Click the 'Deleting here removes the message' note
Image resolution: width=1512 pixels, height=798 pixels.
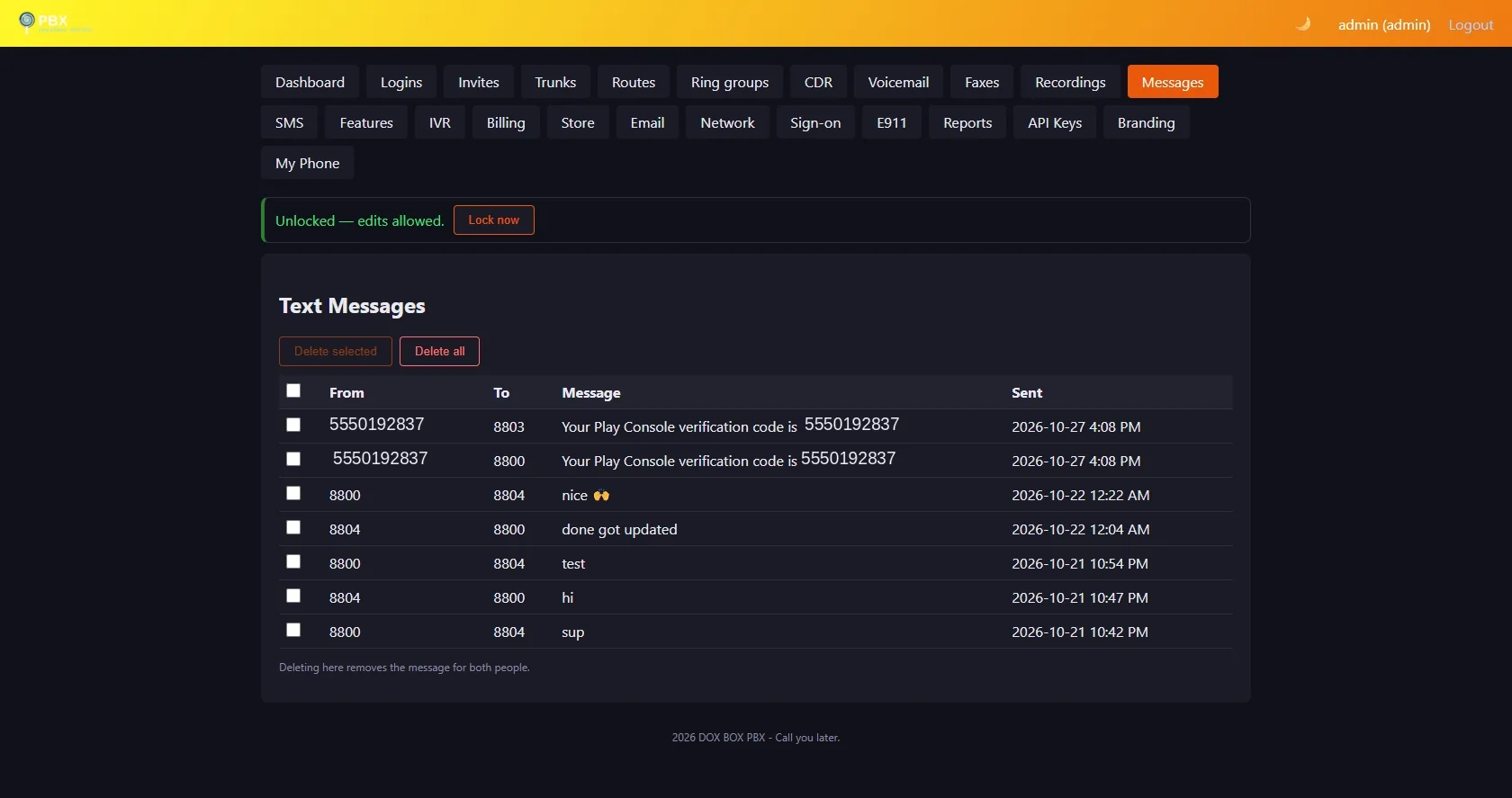click(x=404, y=668)
